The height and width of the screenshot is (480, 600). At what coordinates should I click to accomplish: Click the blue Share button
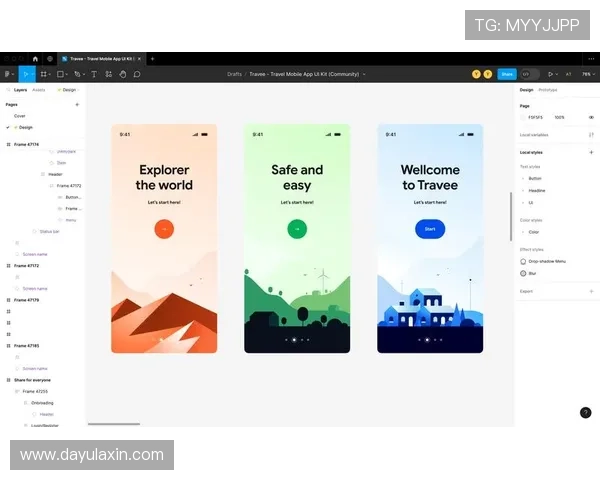507,74
